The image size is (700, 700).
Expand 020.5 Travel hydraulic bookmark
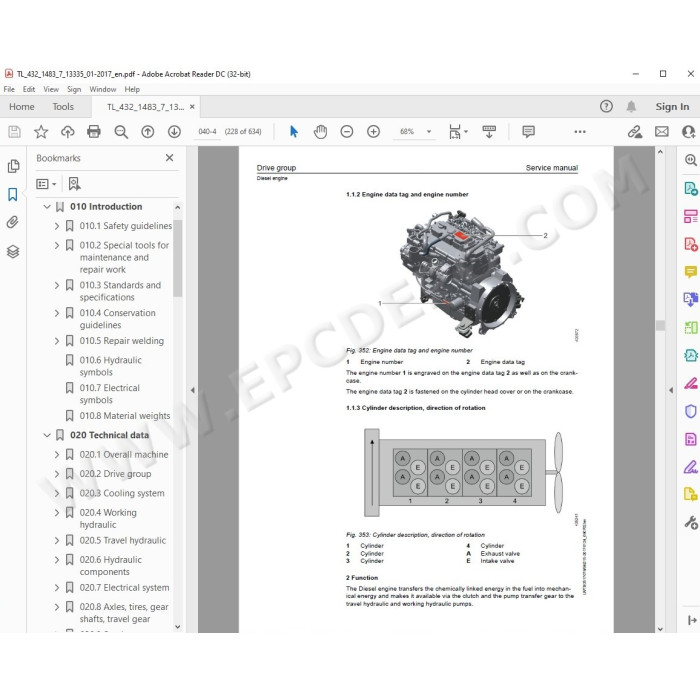pos(57,540)
